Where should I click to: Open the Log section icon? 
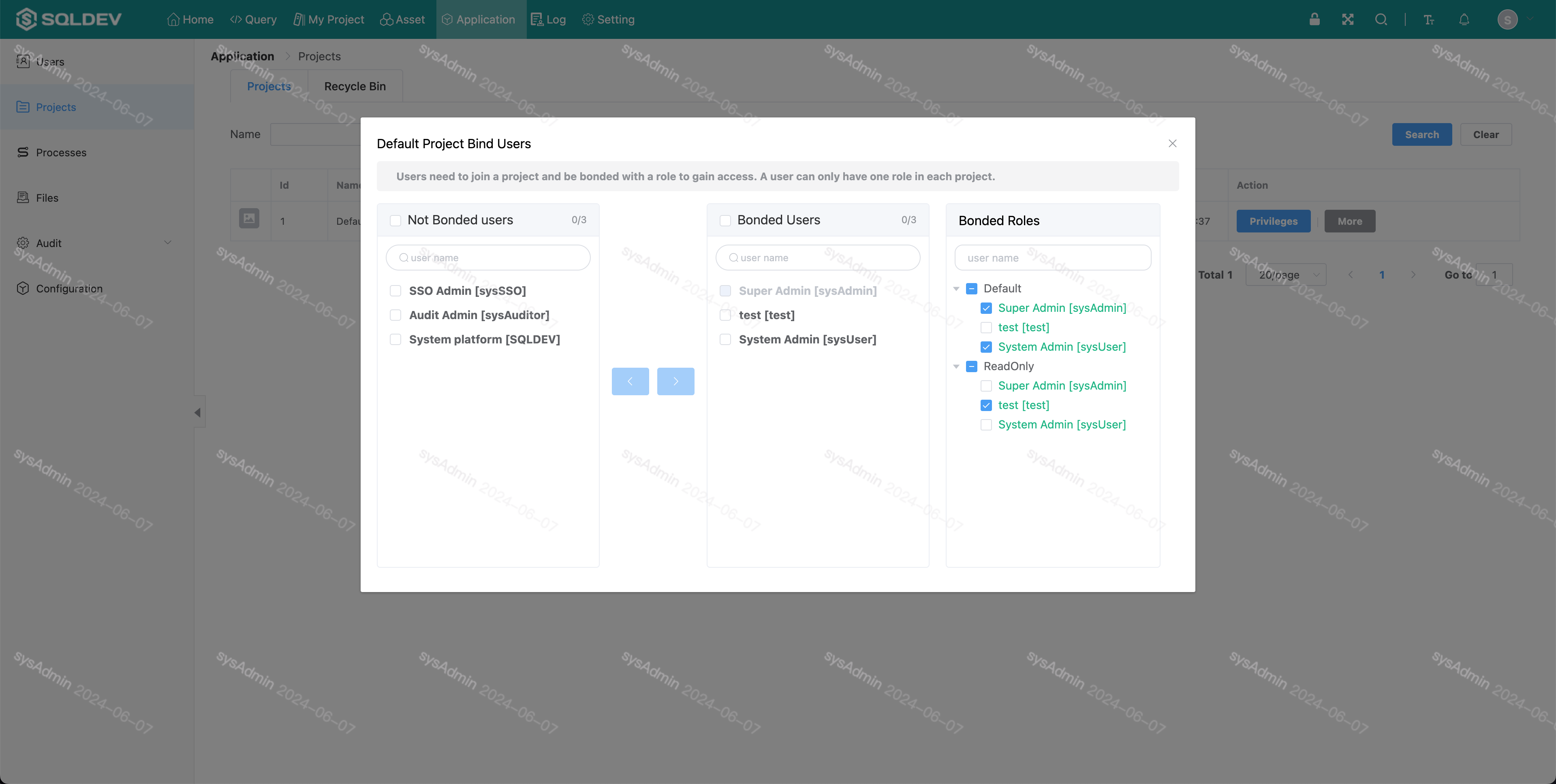coord(536,19)
